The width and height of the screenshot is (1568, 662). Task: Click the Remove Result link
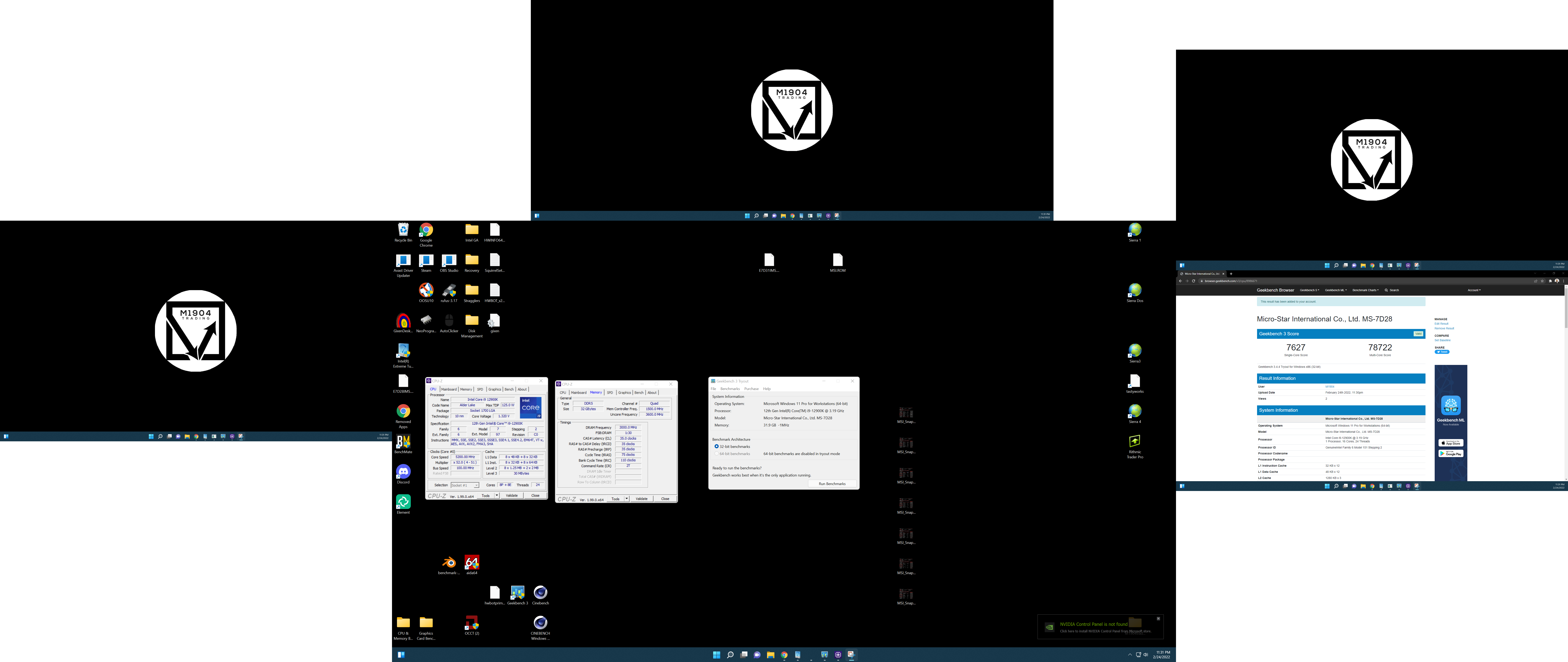[x=1444, y=328]
